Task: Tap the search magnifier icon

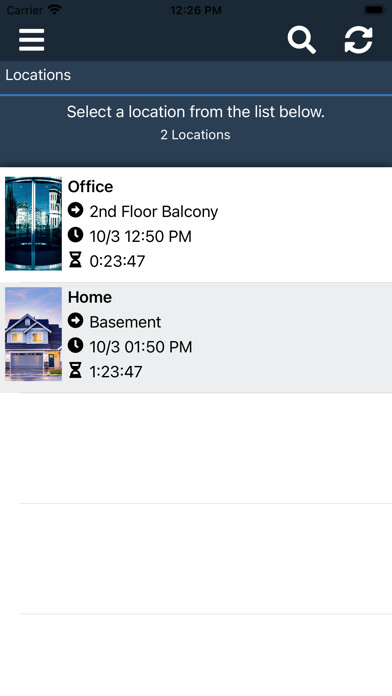Action: 301,40
